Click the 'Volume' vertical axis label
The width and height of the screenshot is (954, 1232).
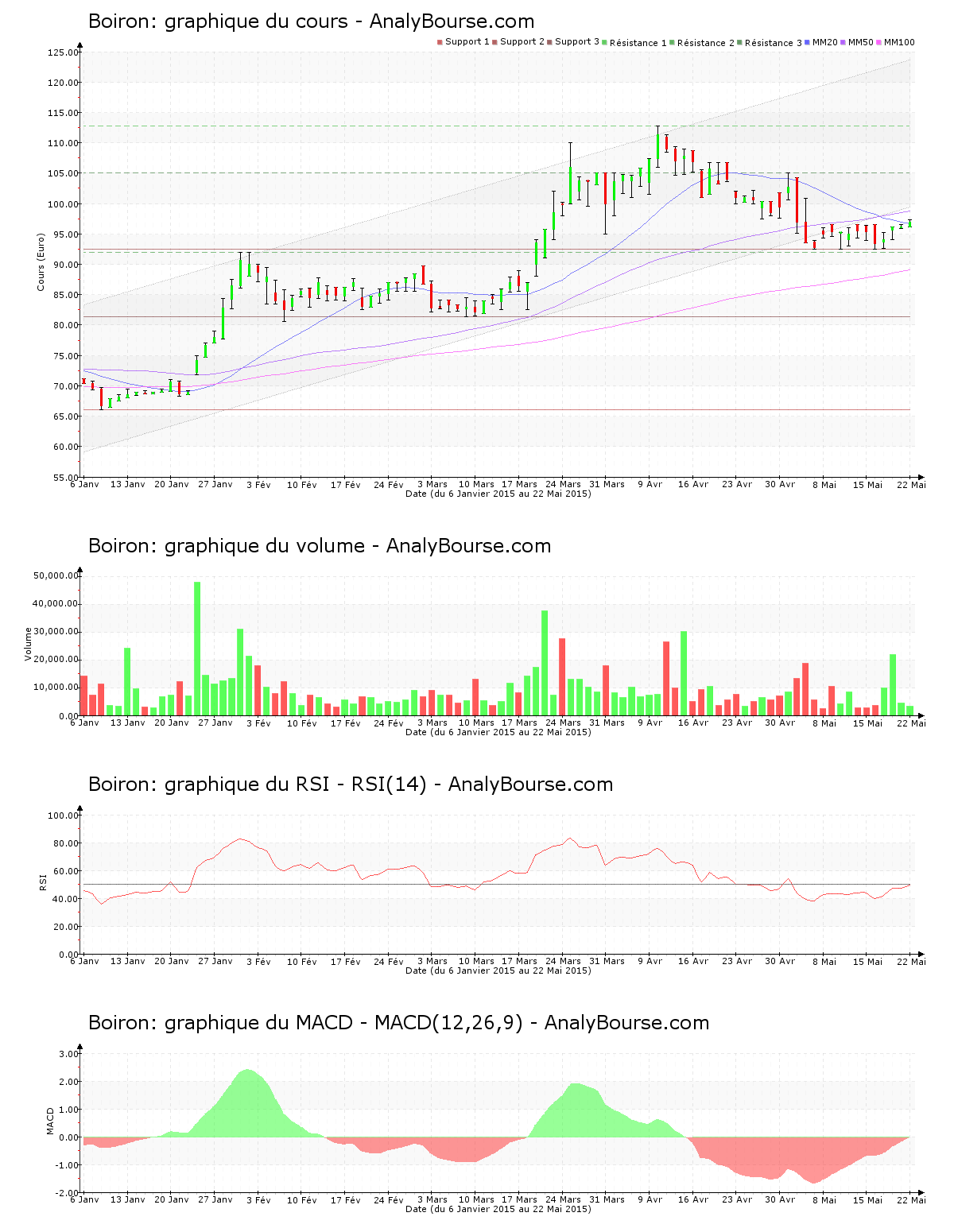click(x=29, y=644)
